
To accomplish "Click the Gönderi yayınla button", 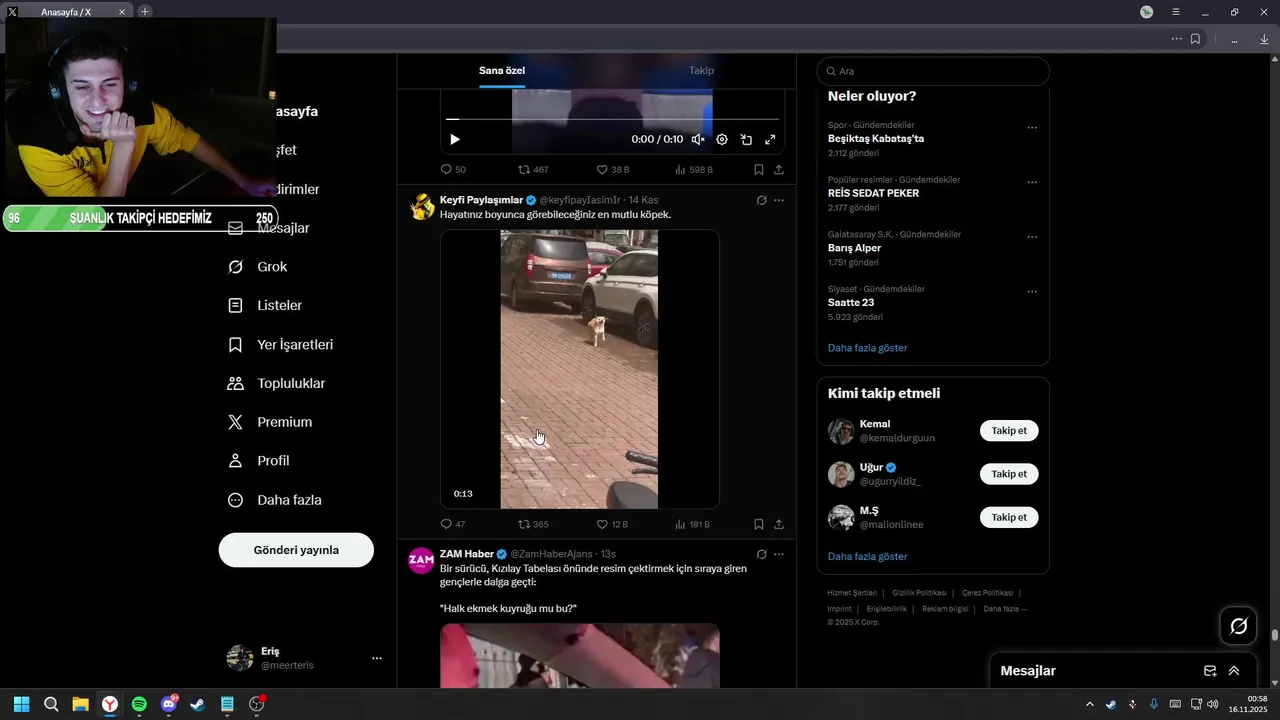I will pos(296,550).
